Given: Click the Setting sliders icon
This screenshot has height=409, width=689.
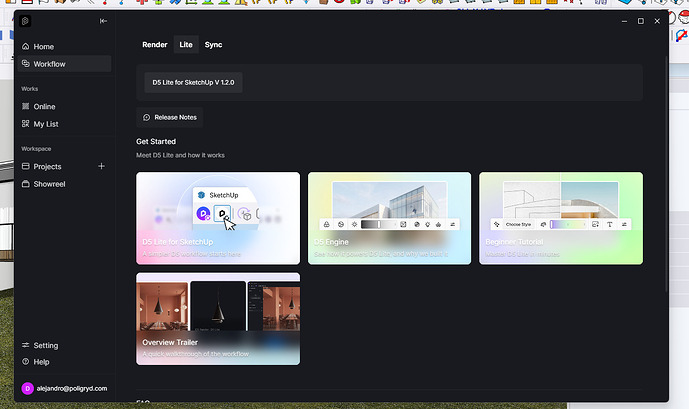Looking at the screenshot, I should (25, 345).
